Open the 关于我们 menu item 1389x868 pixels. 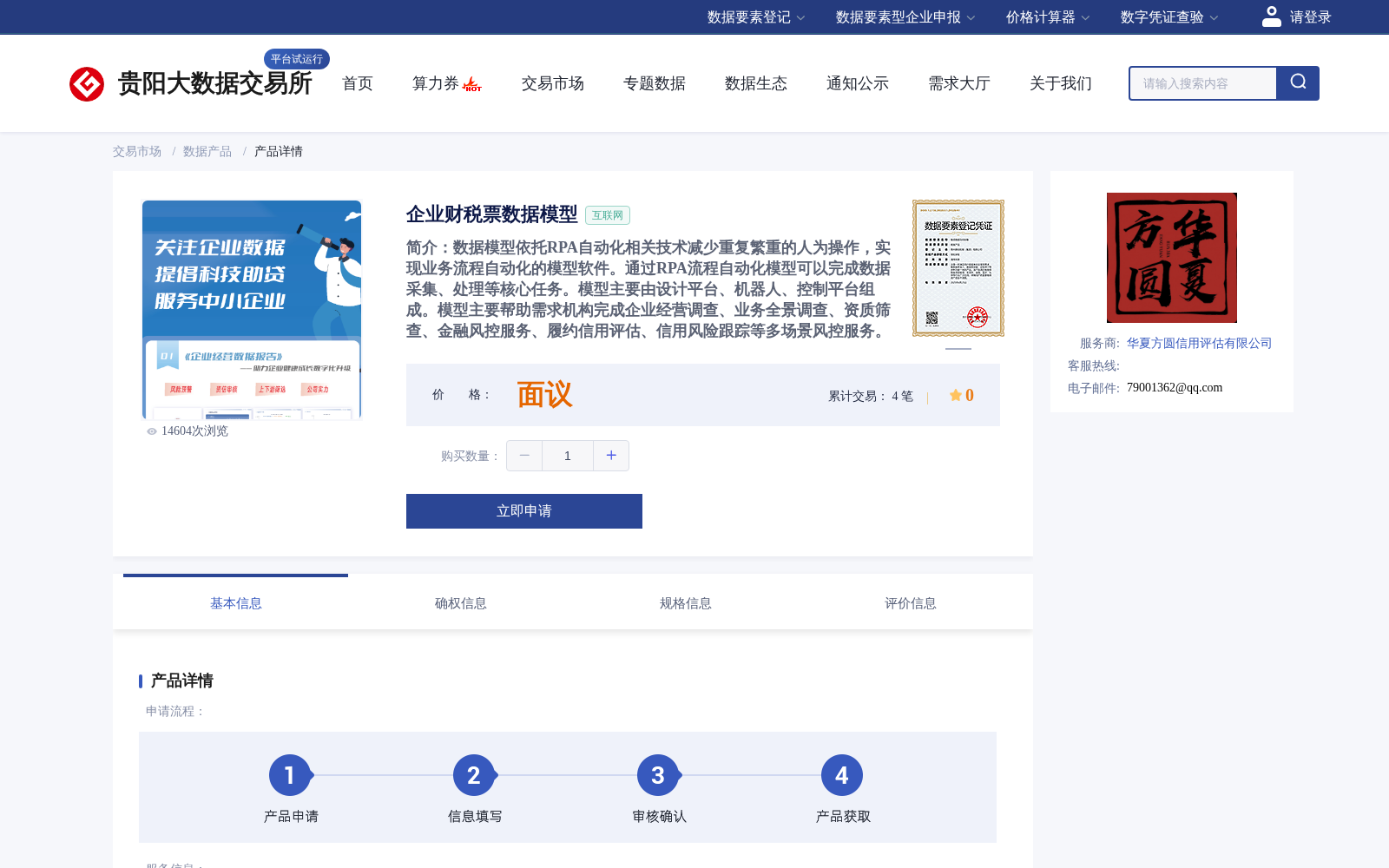point(1061,83)
